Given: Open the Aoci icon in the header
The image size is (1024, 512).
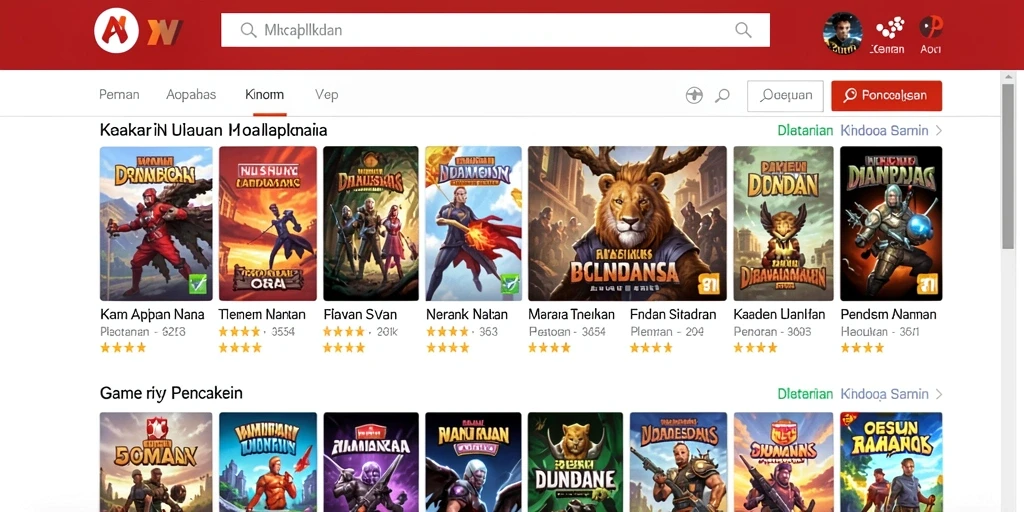Looking at the screenshot, I should pyautogui.click(x=931, y=35).
